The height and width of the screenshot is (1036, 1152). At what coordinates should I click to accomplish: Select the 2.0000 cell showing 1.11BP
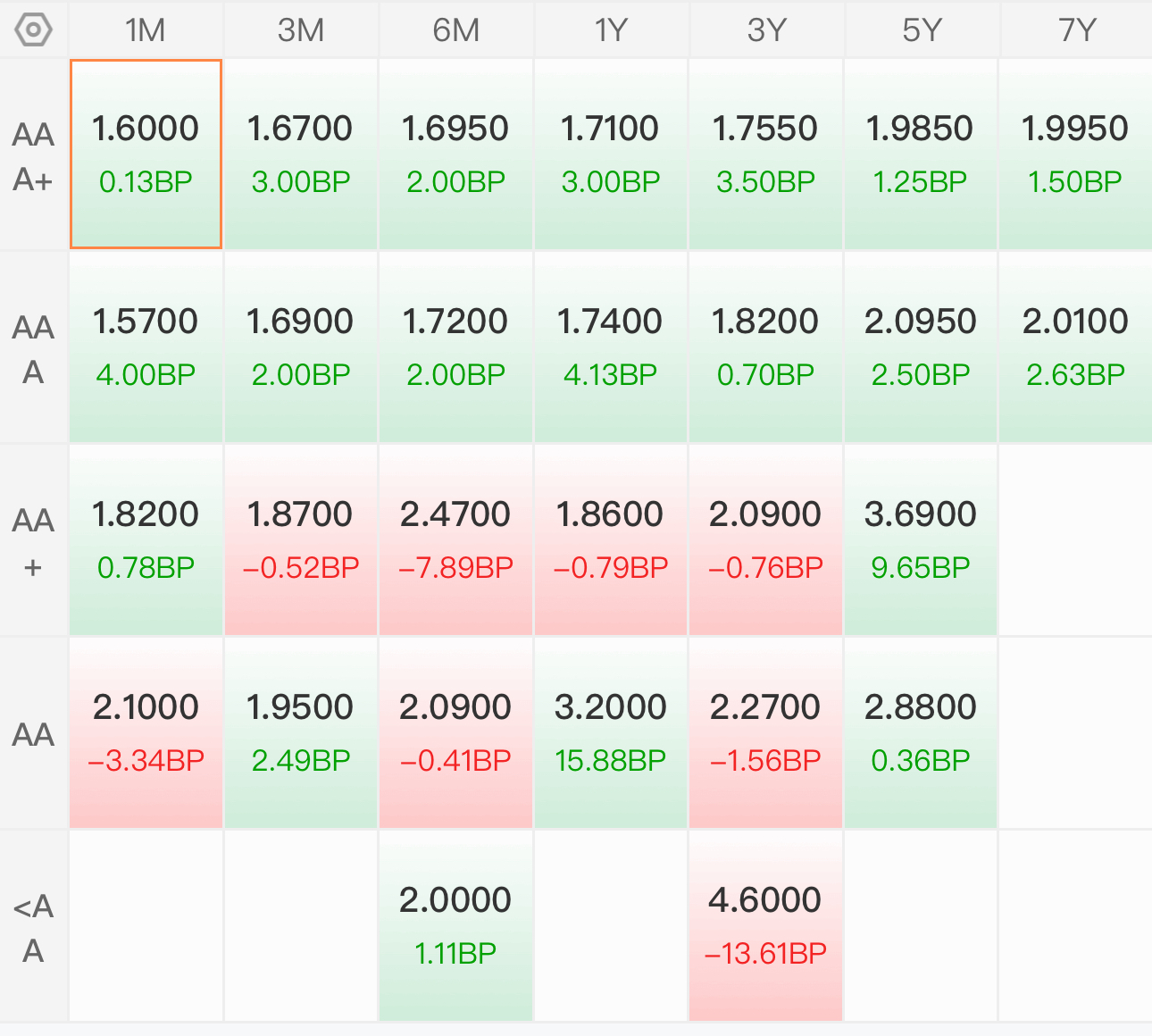[x=455, y=925]
